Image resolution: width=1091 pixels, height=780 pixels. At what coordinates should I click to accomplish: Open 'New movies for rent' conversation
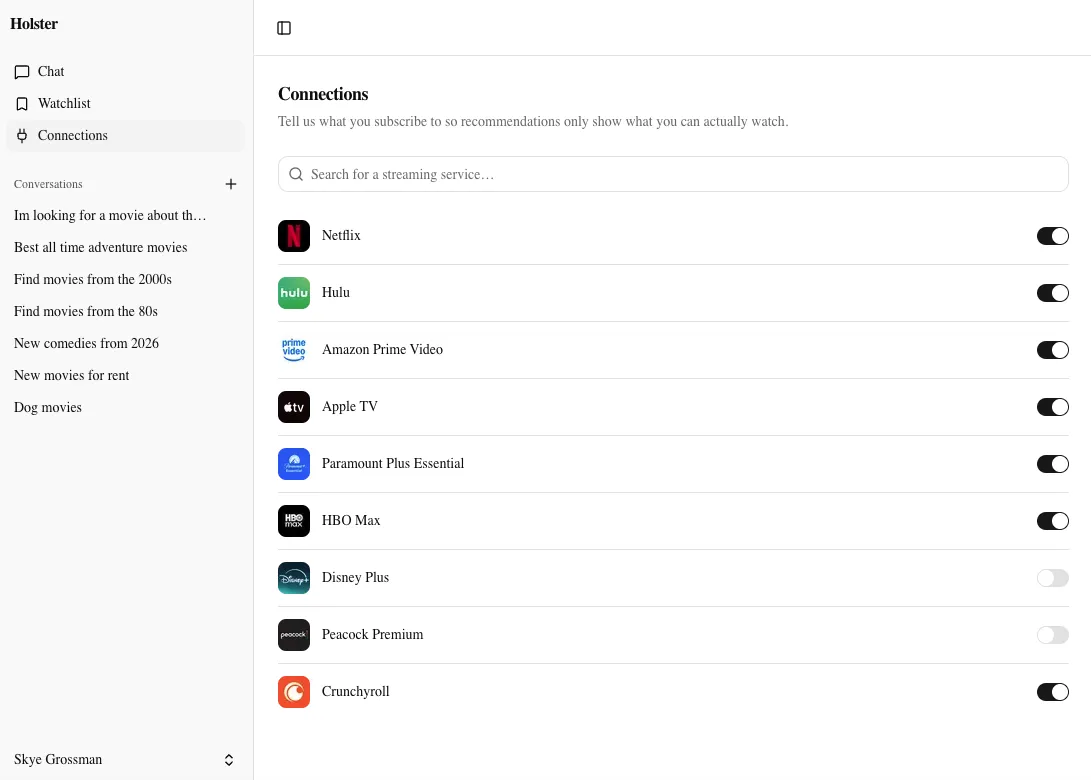pyautogui.click(x=125, y=376)
